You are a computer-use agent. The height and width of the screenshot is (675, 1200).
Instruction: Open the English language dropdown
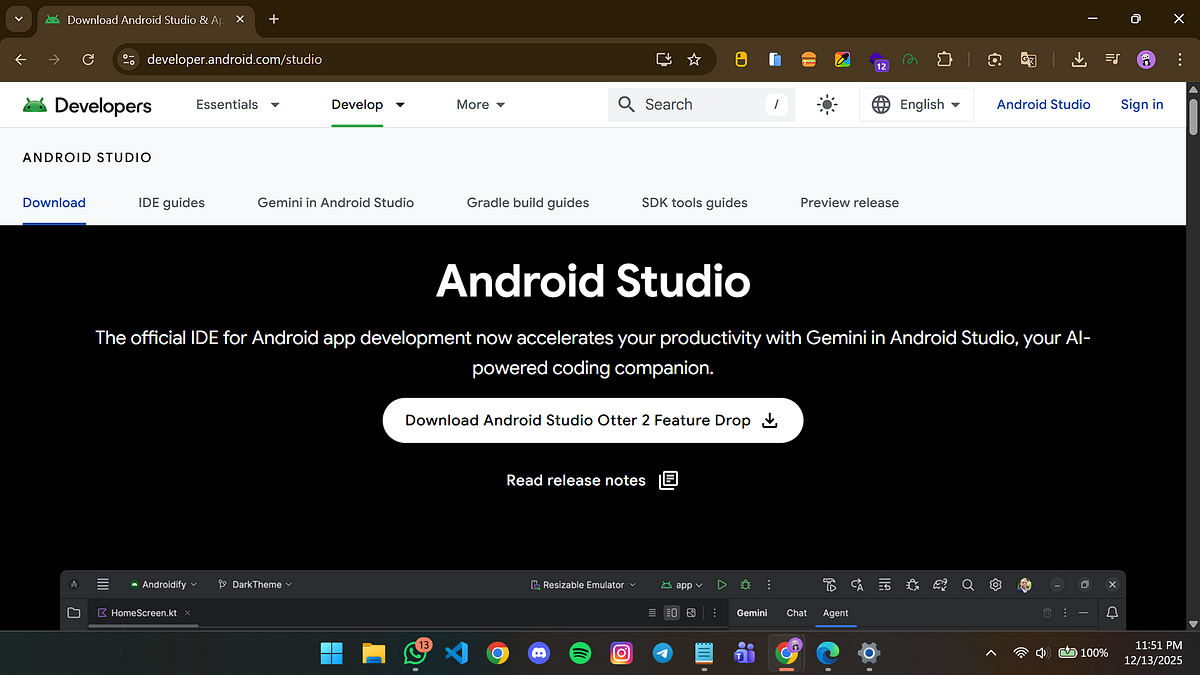916,104
